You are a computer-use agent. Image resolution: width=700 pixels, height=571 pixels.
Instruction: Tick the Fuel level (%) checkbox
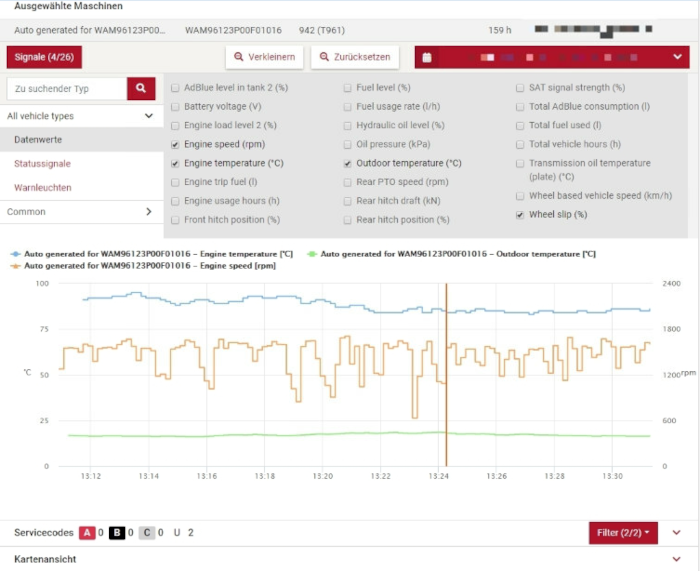coord(348,88)
